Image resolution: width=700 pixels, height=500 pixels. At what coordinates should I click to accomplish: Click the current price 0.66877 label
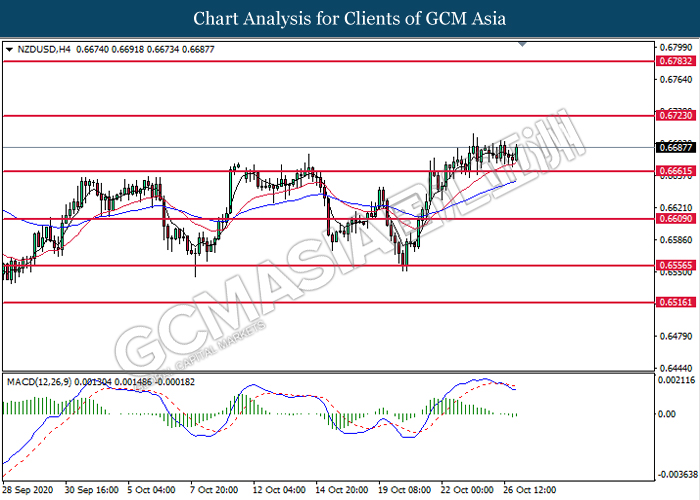click(676, 147)
